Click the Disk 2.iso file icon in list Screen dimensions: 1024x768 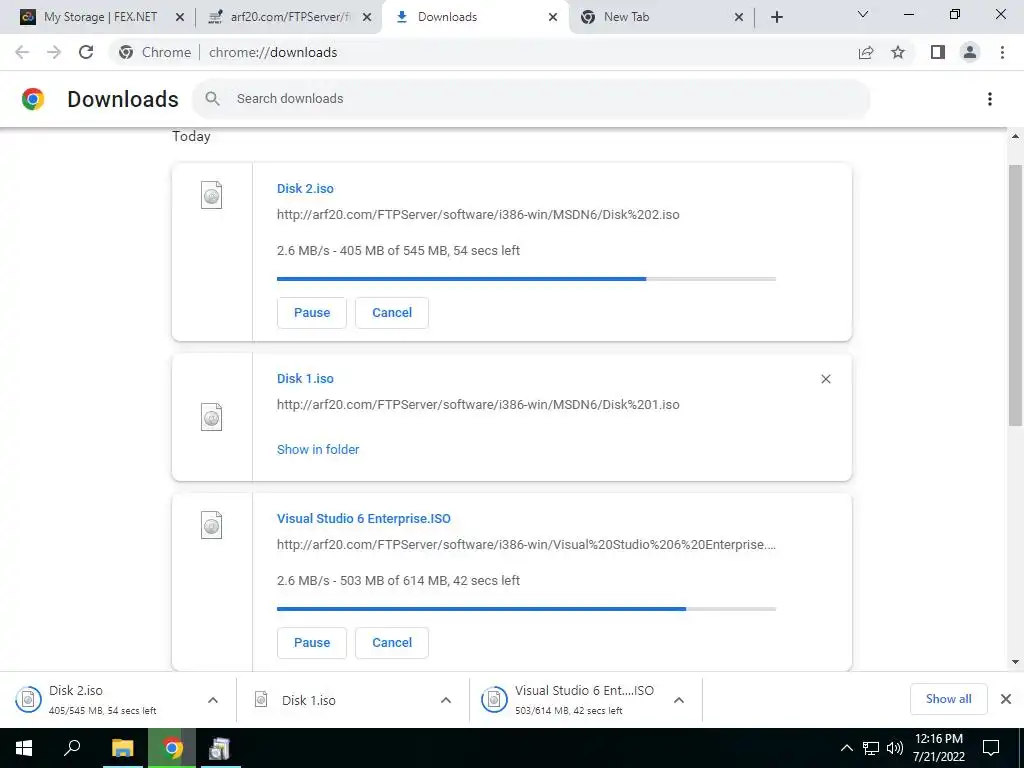click(212, 195)
